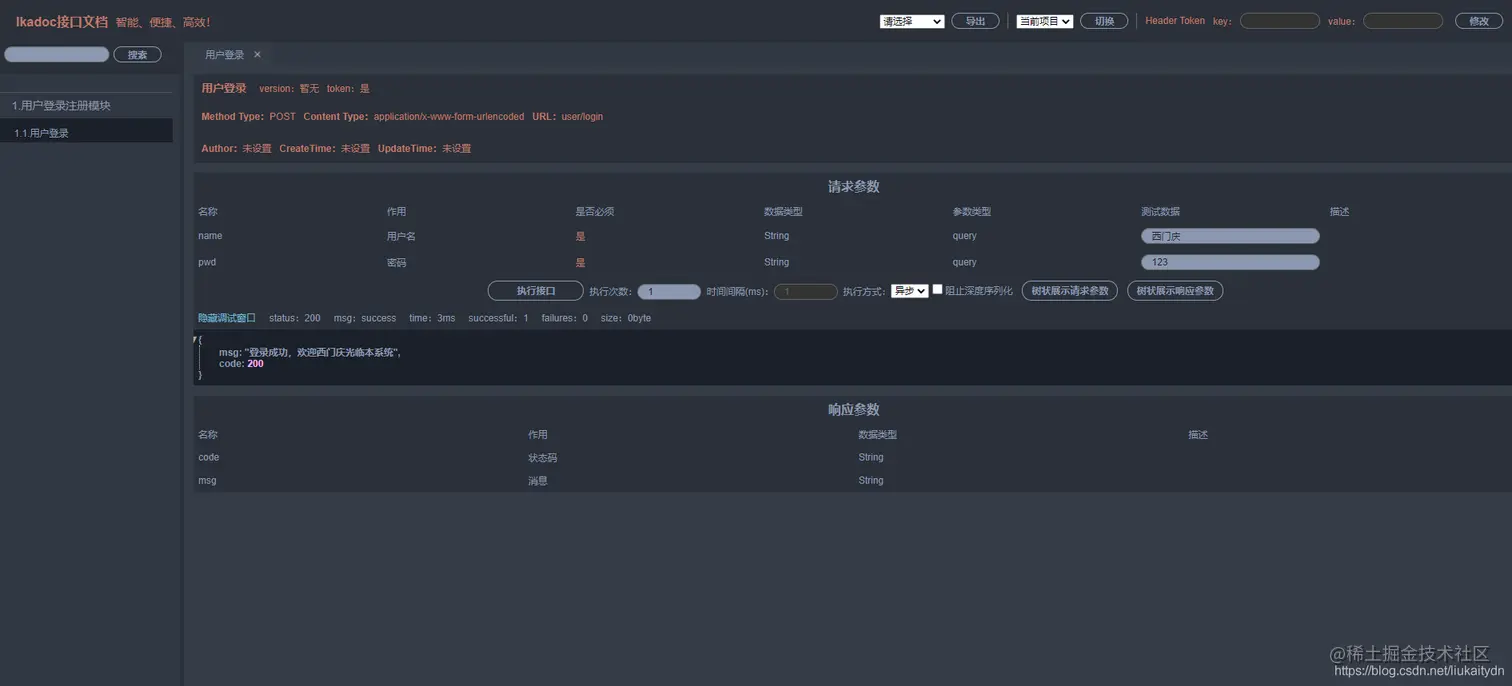Click the Method Type value POST
The height and width of the screenshot is (686, 1512).
pyautogui.click(x=282, y=117)
